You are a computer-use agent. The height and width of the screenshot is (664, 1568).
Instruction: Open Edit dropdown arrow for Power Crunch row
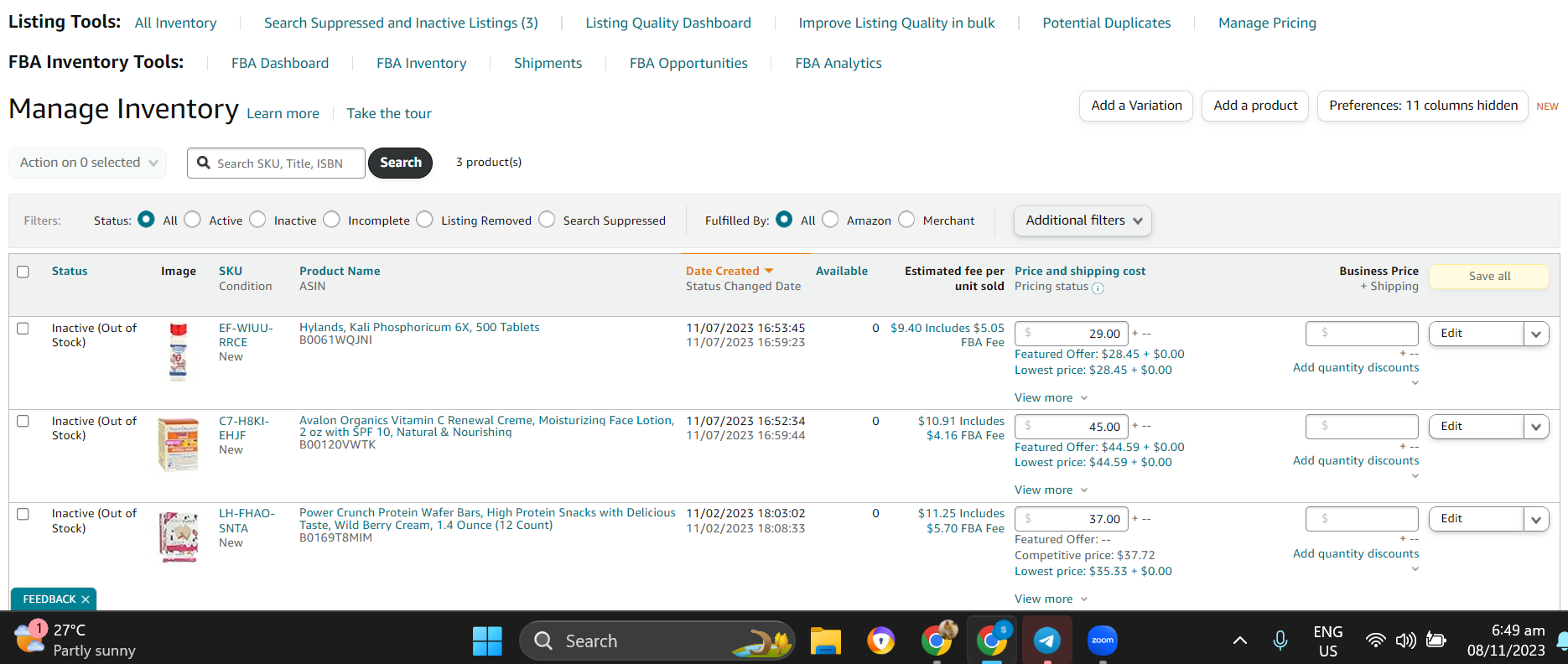(x=1536, y=519)
